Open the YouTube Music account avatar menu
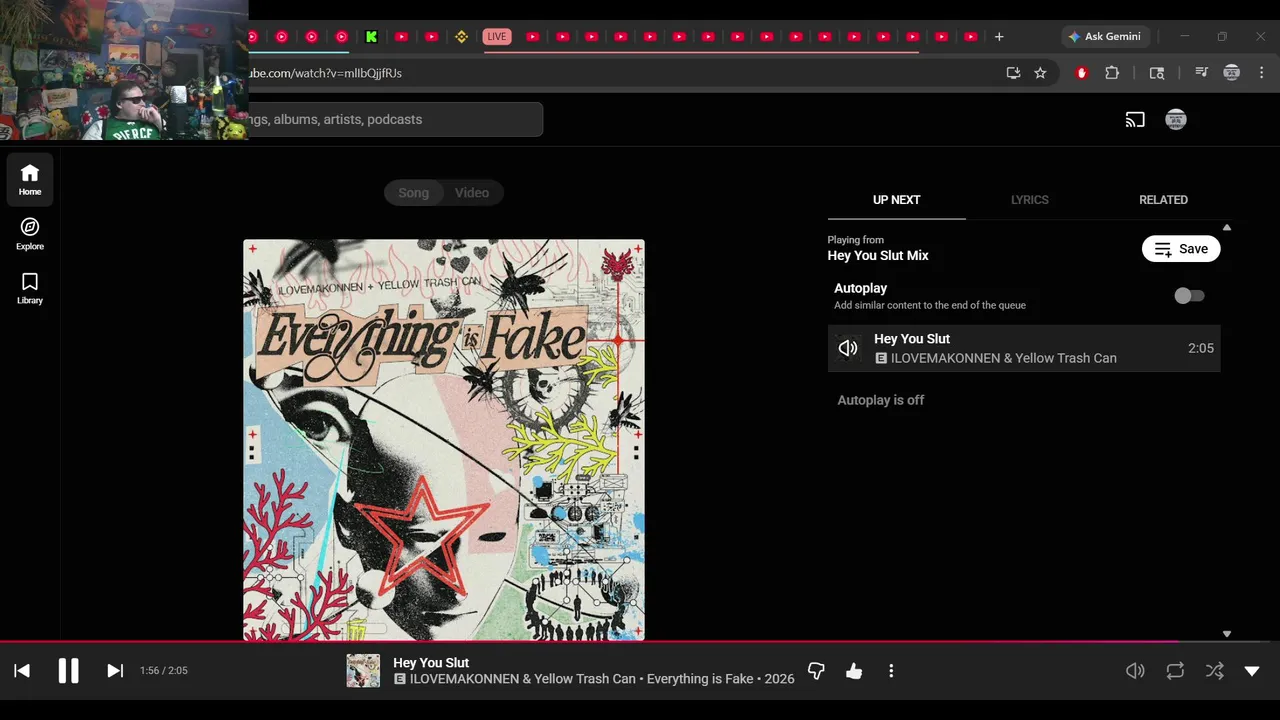The image size is (1280, 720). point(1176,120)
